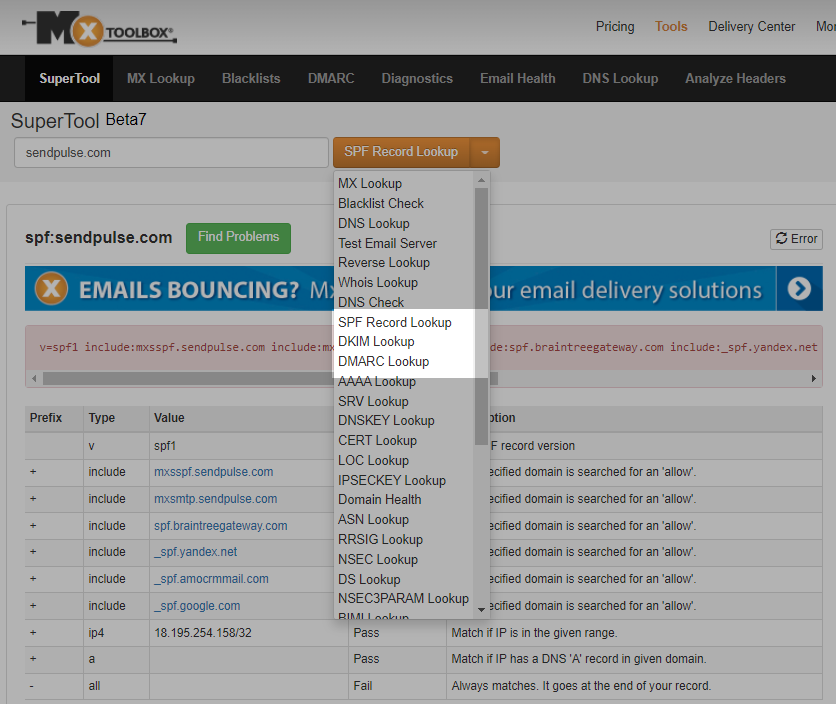
Task: Open the SuperTool tab
Action: pyautogui.click(x=69, y=78)
